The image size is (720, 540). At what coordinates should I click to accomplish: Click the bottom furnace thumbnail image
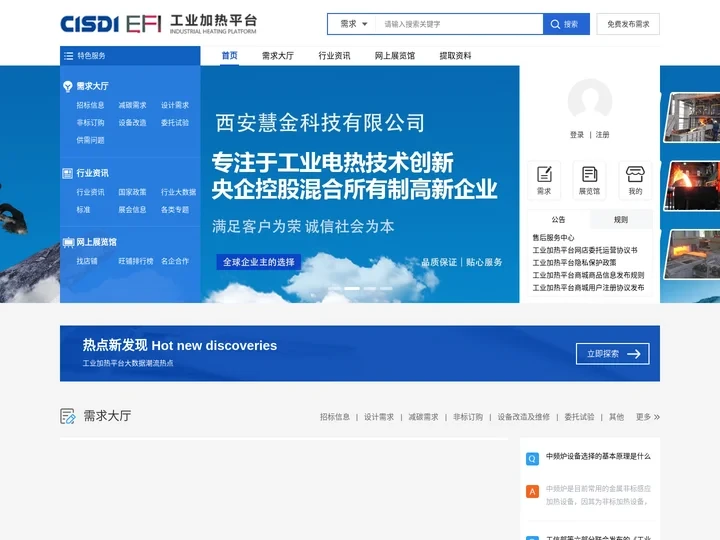point(692,254)
